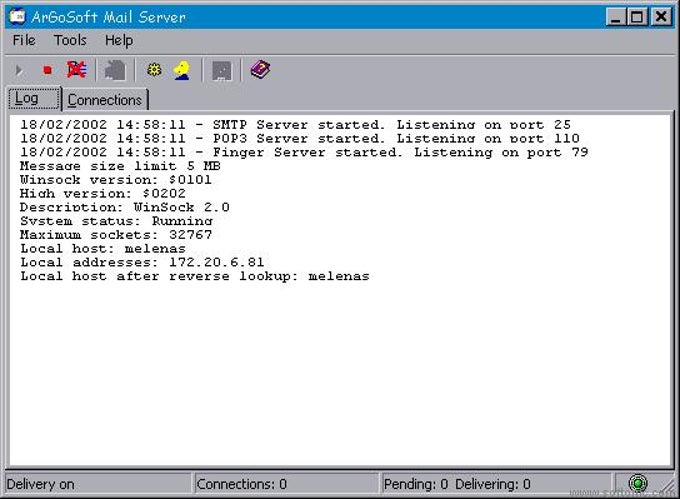Click the Description: WinSock 2.0 line
This screenshot has width=680, height=499.
tap(124, 207)
